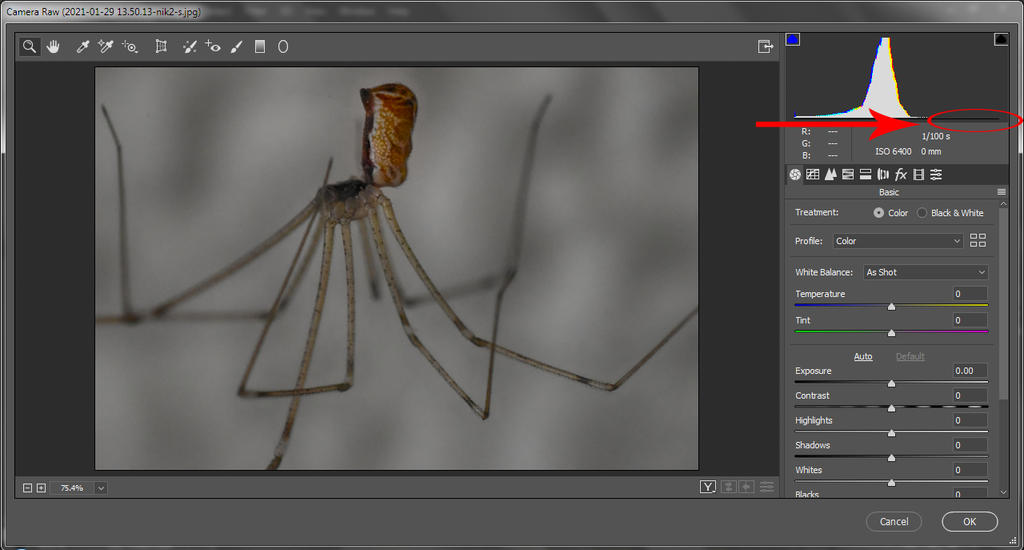The width and height of the screenshot is (1024, 550).
Task: Pick the White Balance eyedropper tool
Action: 84,46
